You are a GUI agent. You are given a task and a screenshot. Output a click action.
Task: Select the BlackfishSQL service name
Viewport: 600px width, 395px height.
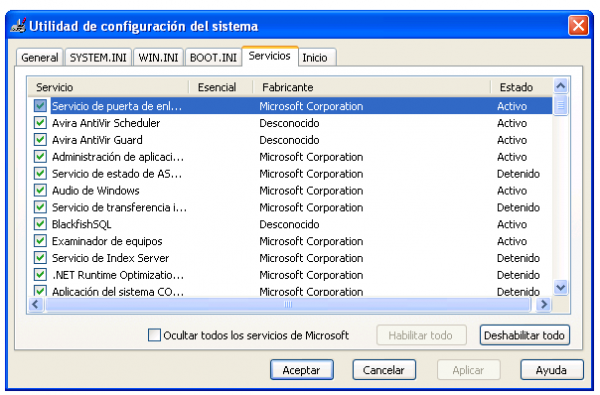coord(82,224)
